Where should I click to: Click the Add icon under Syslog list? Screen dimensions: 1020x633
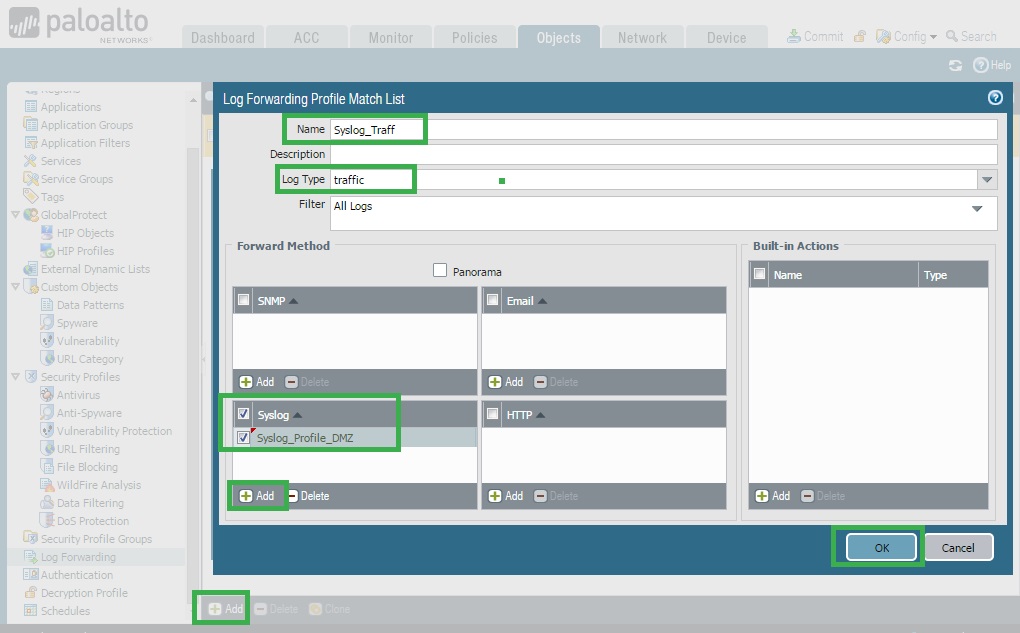[x=246, y=496]
